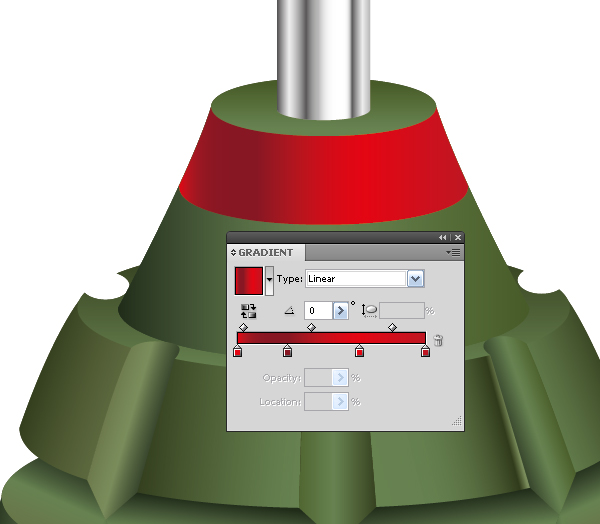Image resolution: width=600 pixels, height=524 pixels.
Task: Click the Location value field
Action: coord(318,402)
